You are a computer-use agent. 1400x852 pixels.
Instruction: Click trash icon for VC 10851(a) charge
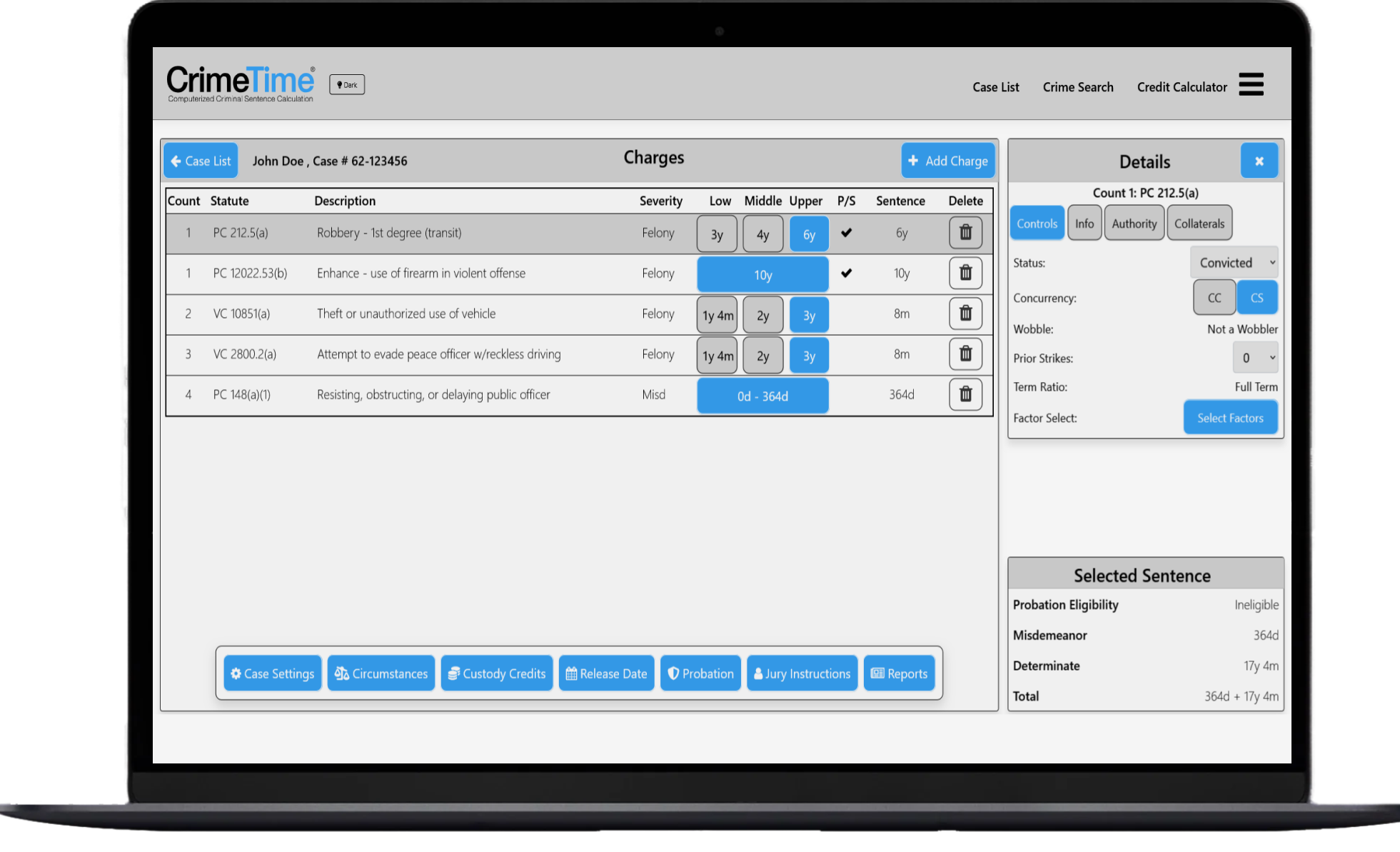(965, 314)
